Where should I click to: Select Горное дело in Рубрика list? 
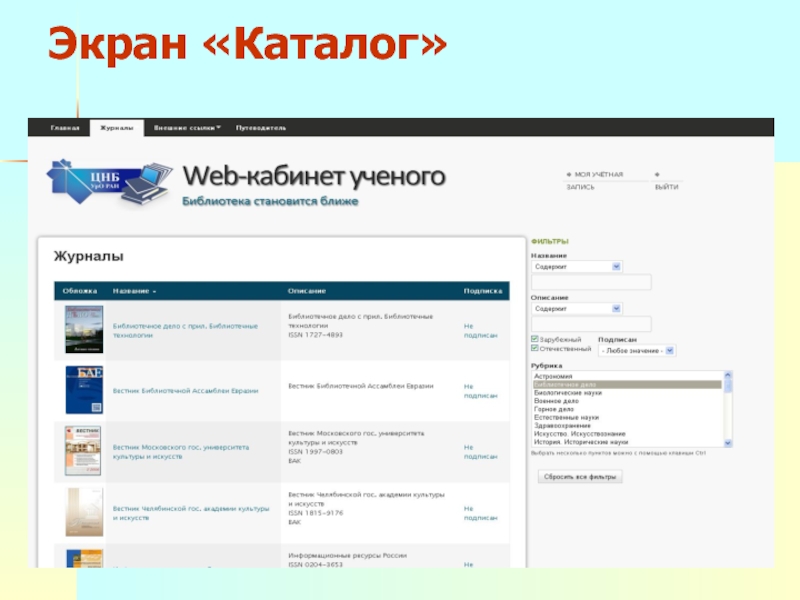627,409
